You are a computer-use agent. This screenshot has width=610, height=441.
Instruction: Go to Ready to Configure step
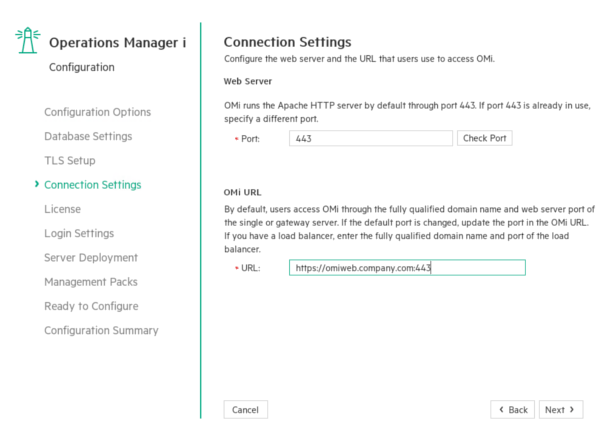tap(91, 306)
